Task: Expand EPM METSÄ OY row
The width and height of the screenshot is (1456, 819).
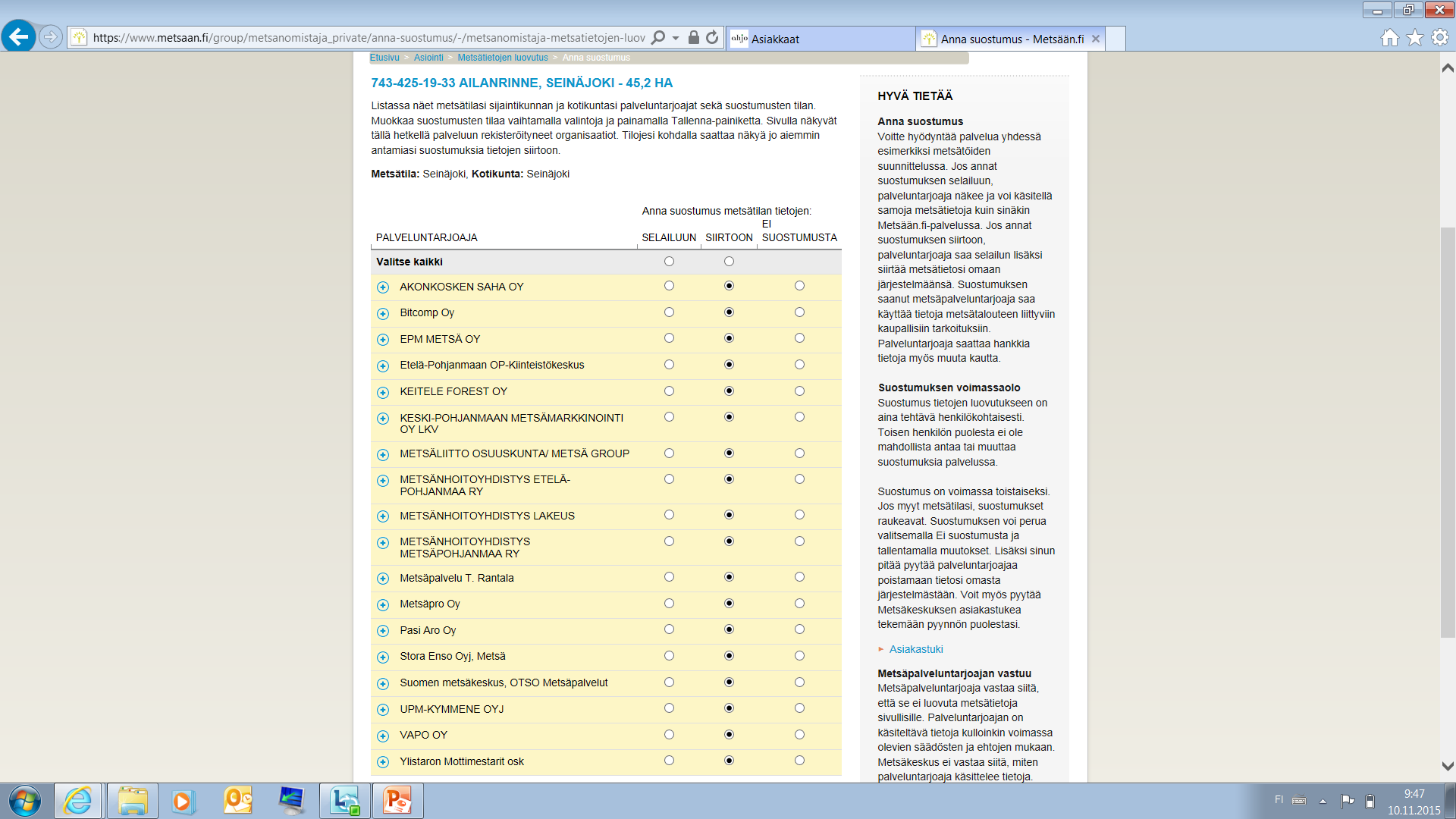Action: pyautogui.click(x=383, y=340)
